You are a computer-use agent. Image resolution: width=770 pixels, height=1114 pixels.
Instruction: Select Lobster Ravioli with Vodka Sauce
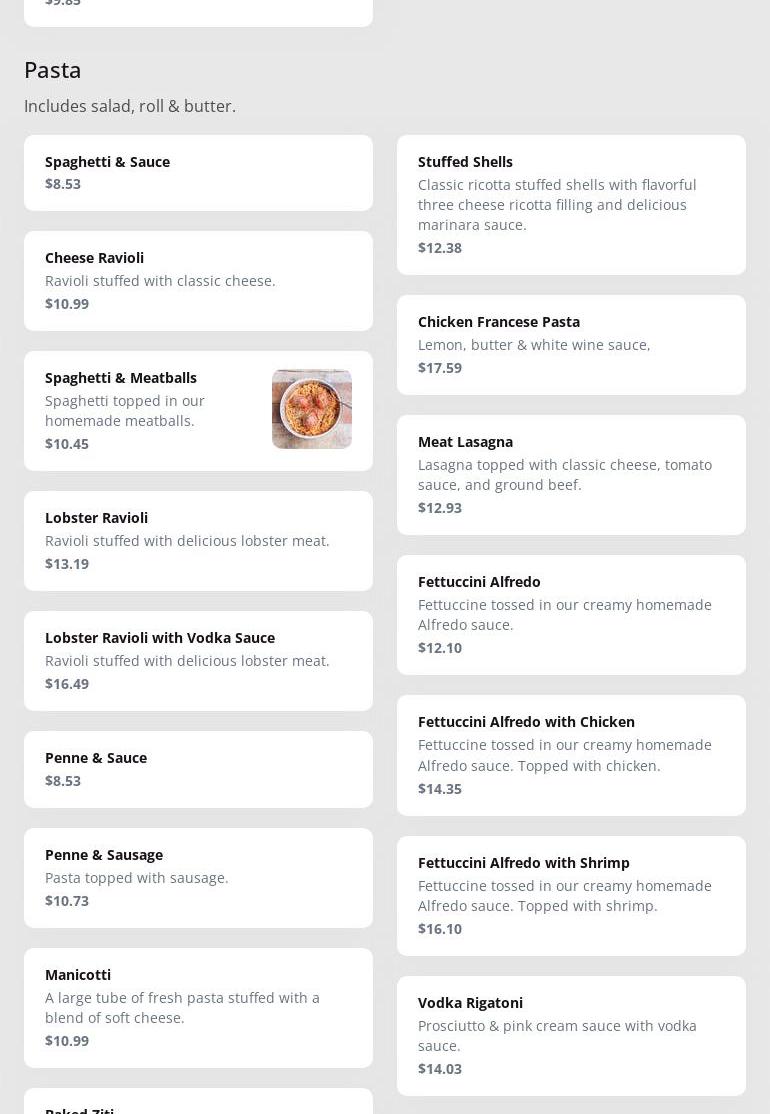198,661
